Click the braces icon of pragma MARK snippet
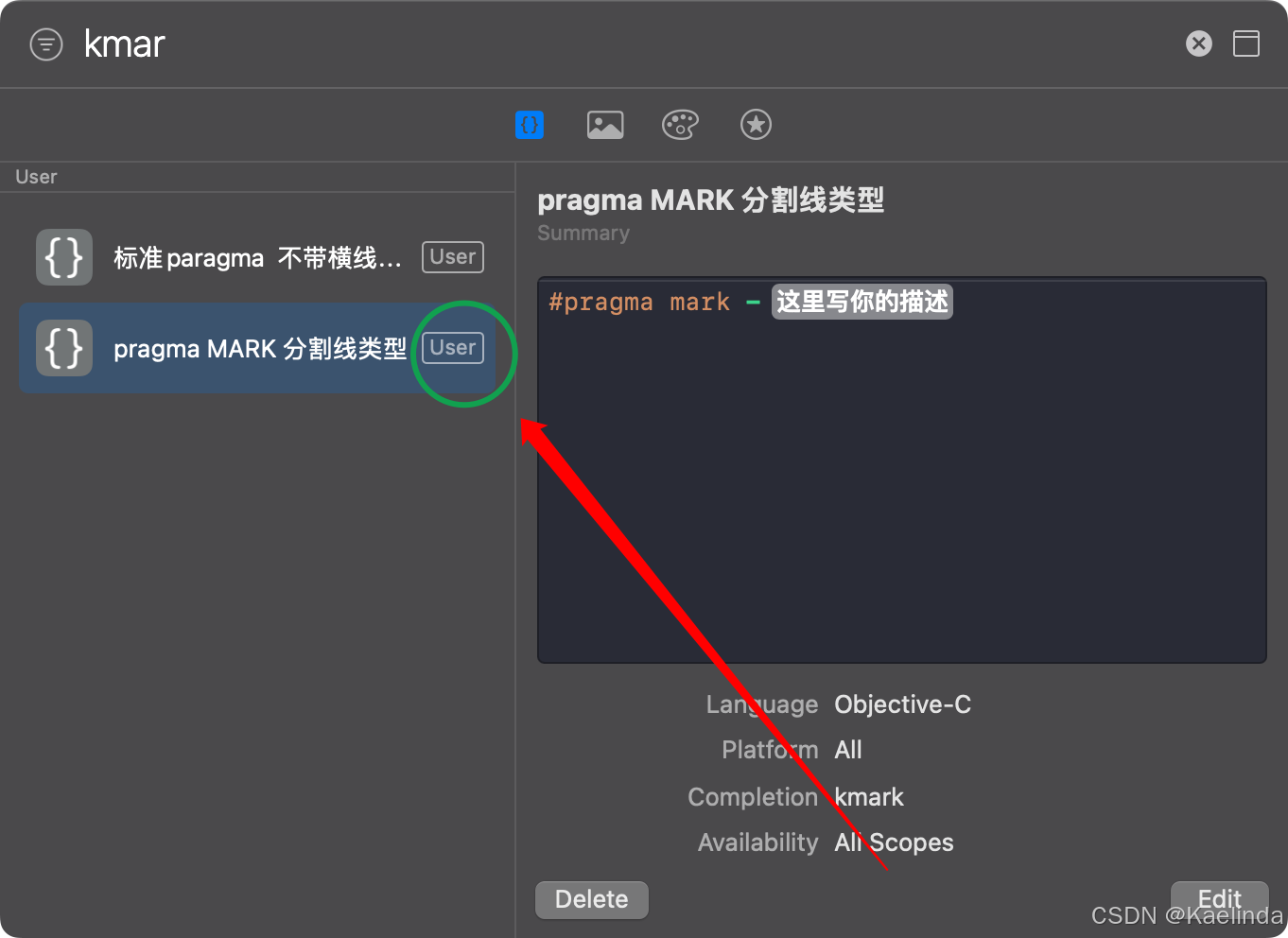 coord(64,348)
